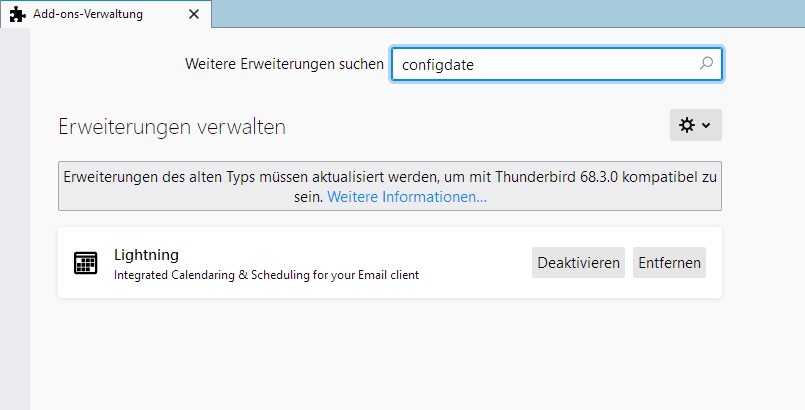The width and height of the screenshot is (805, 410).
Task: Click the puzzle piece tab icon
Action: (17, 14)
